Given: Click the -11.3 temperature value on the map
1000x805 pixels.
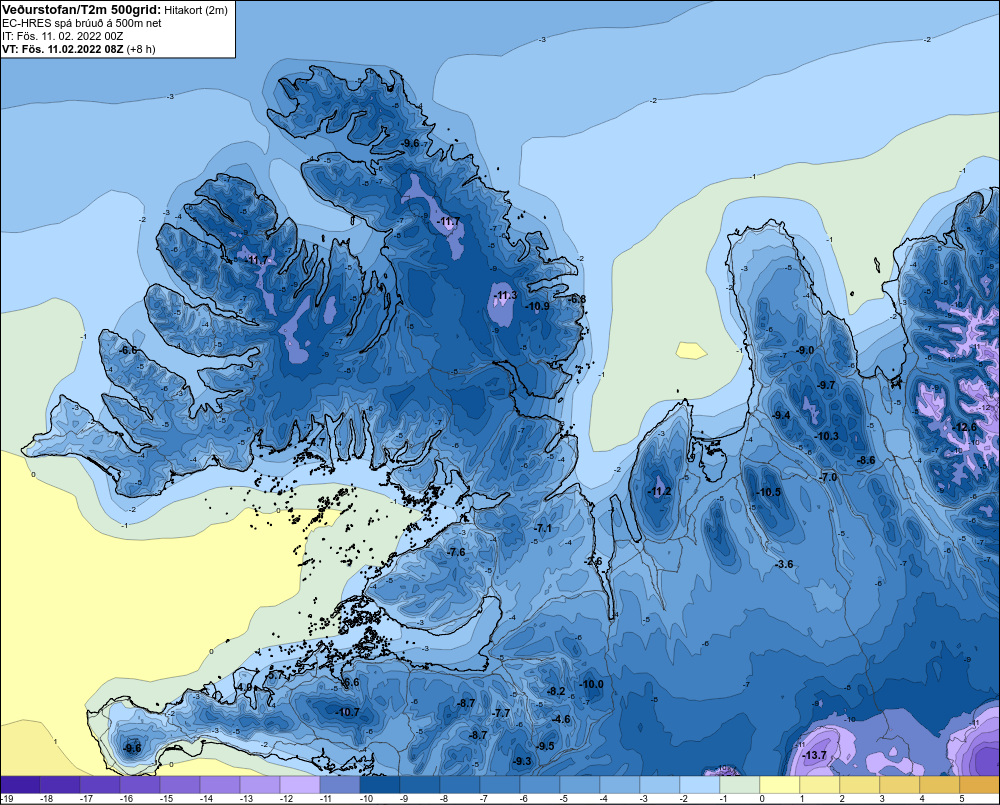Looking at the screenshot, I should (x=506, y=295).
